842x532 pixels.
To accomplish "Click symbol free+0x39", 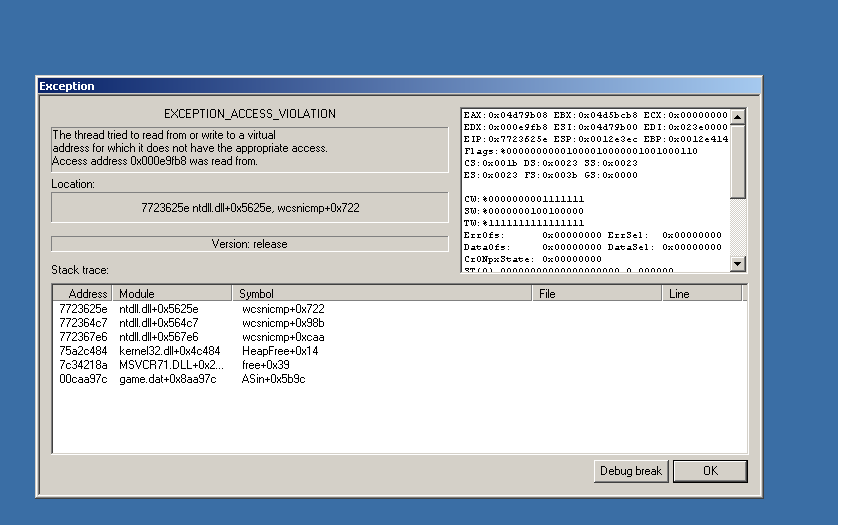I will 266,365.
